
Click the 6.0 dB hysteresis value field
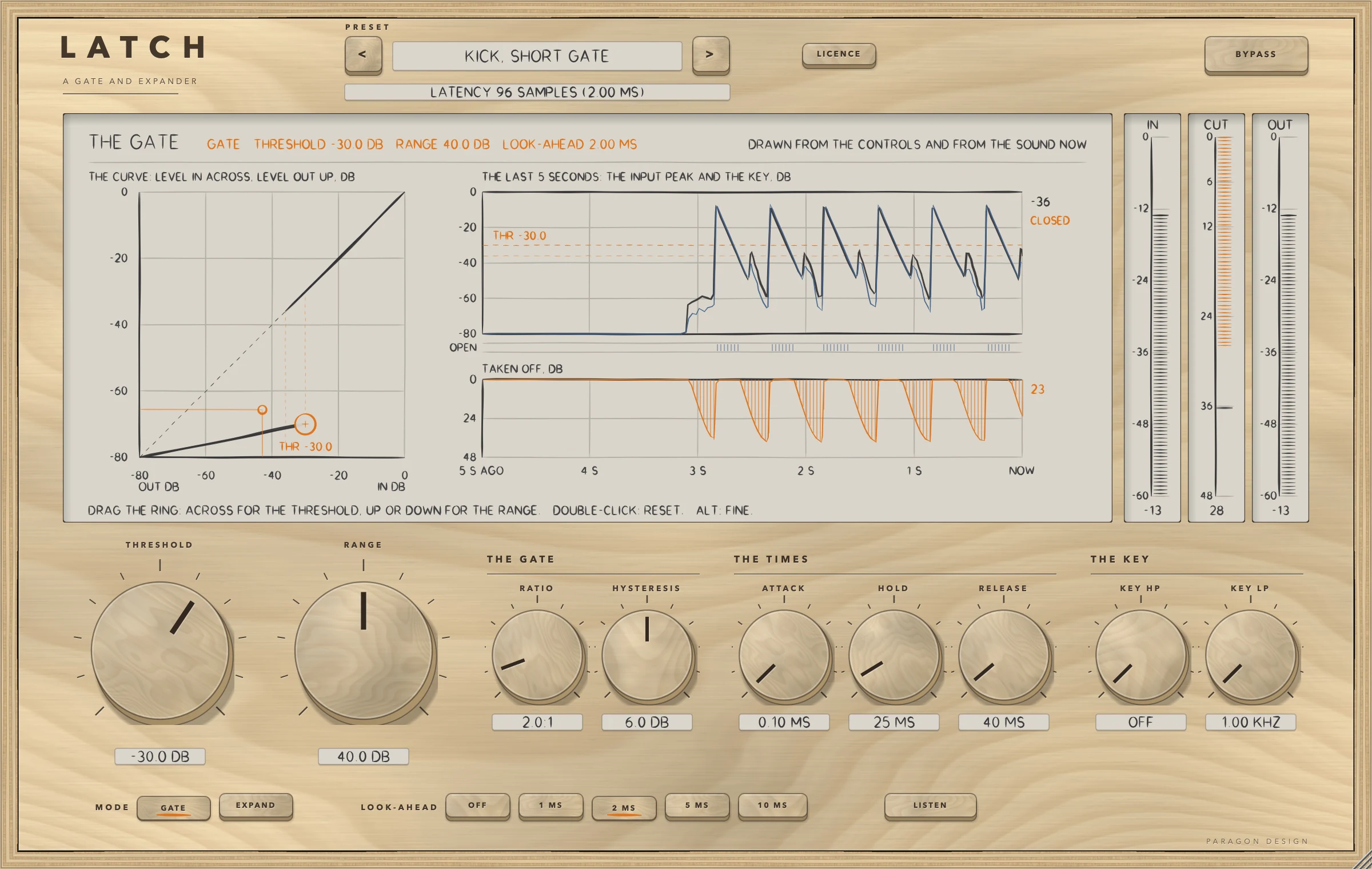tap(647, 722)
